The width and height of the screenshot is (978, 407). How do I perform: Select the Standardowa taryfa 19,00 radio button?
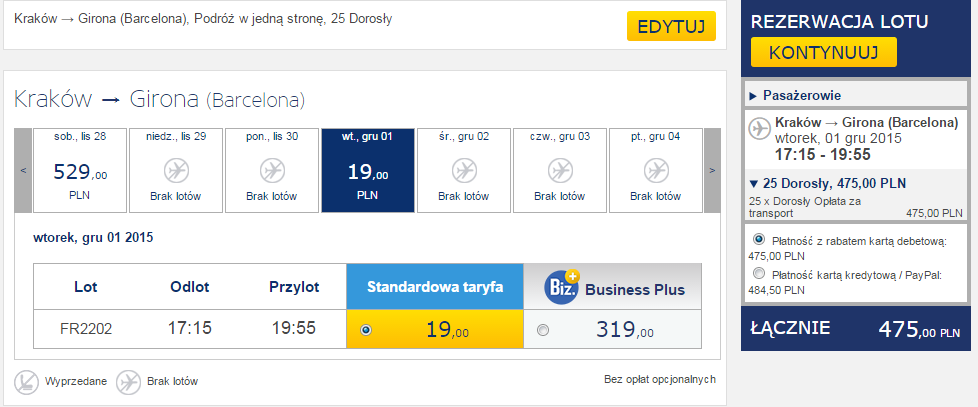click(x=366, y=330)
